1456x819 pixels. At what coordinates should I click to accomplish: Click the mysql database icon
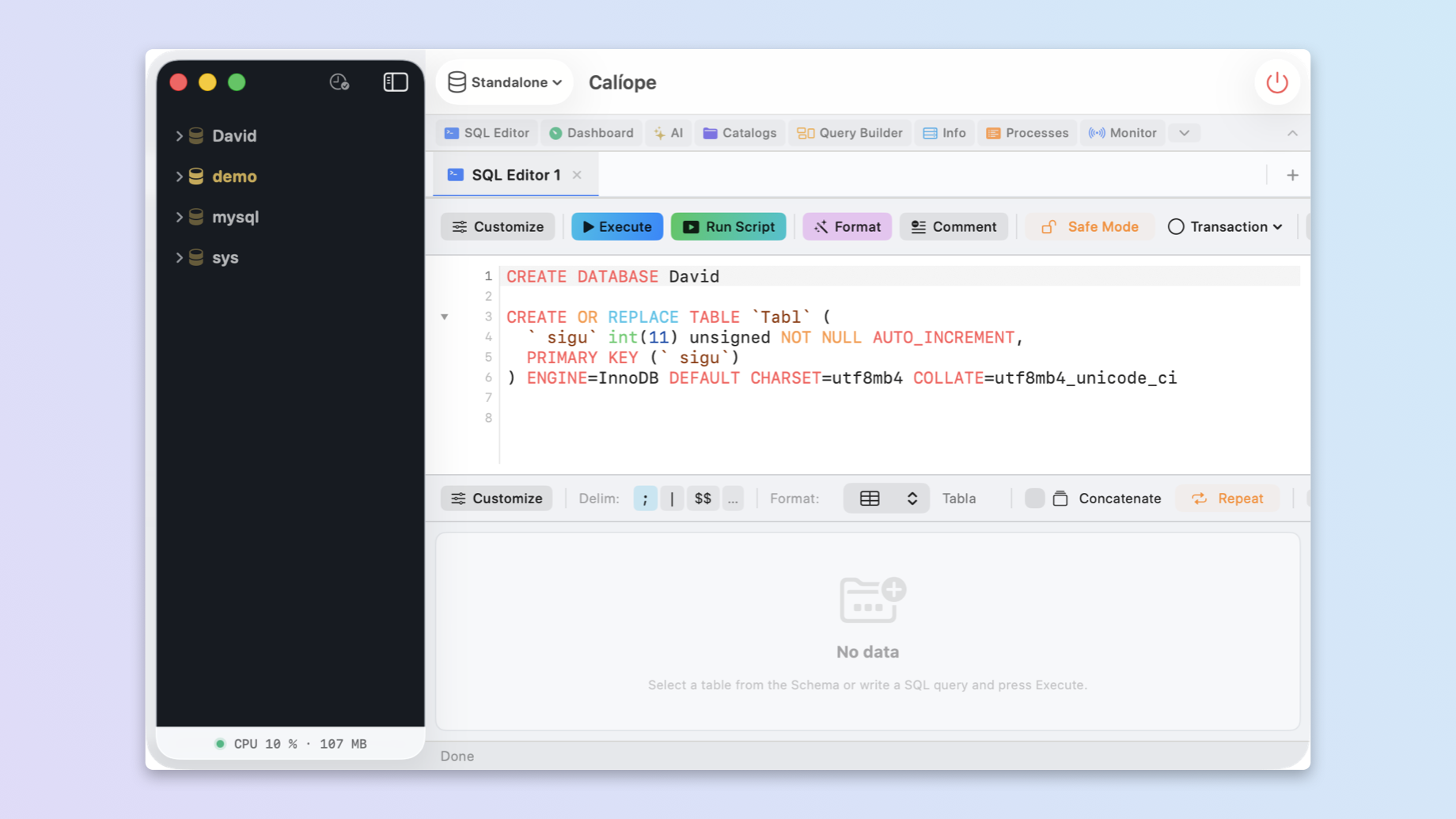point(196,217)
